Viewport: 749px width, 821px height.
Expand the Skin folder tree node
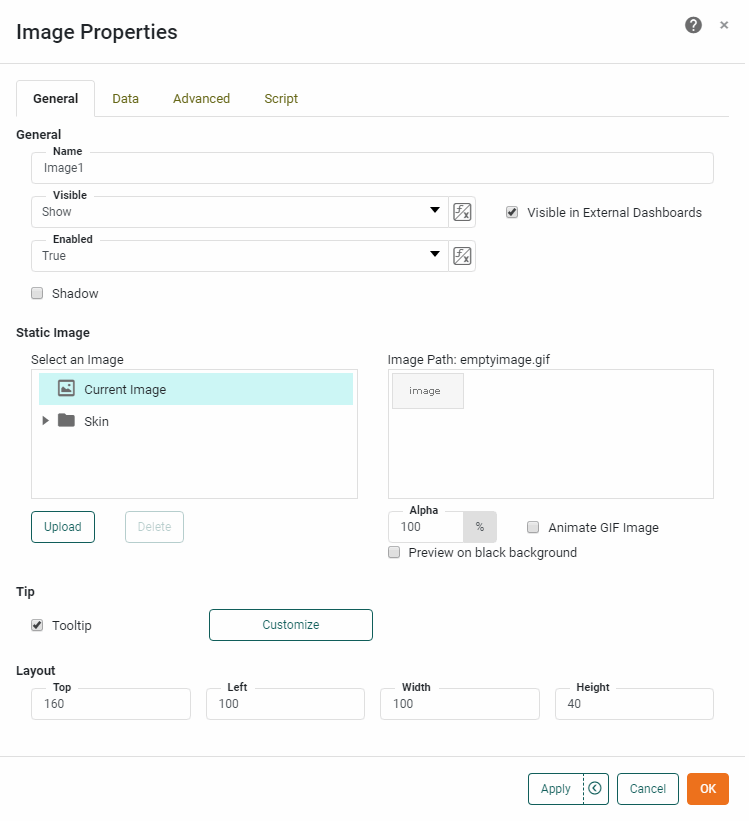pos(44,421)
